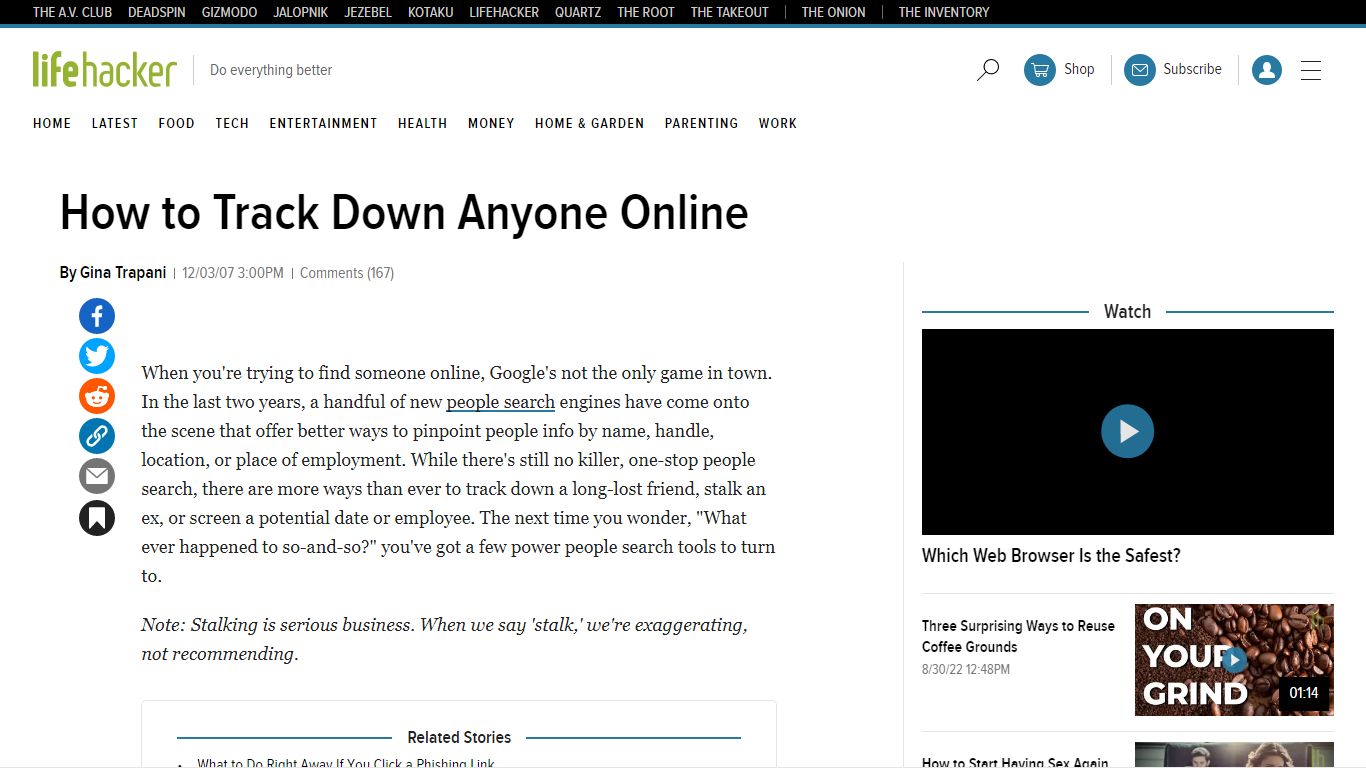Jump to Comments (167)
This screenshot has width=1366, height=768.
point(347,273)
